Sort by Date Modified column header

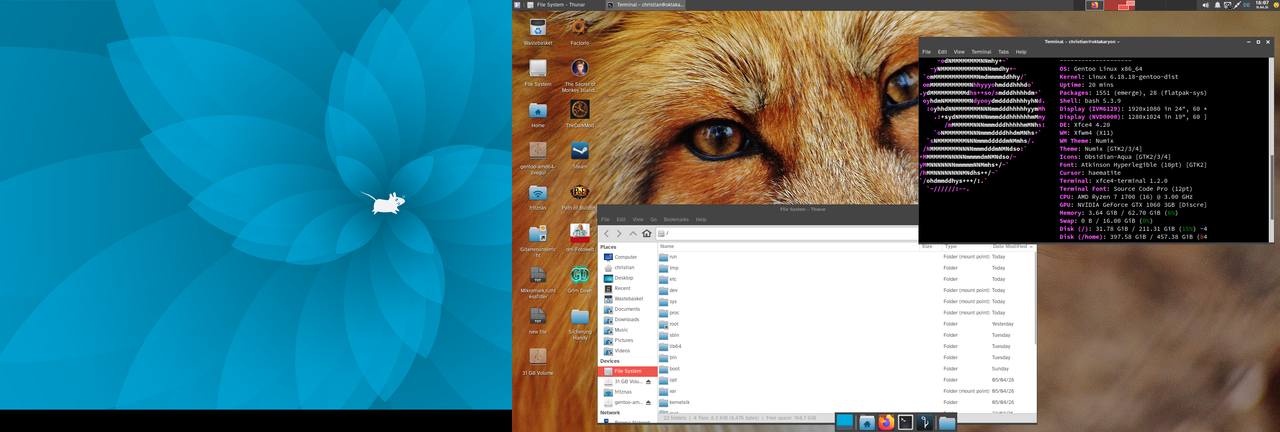1011,245
